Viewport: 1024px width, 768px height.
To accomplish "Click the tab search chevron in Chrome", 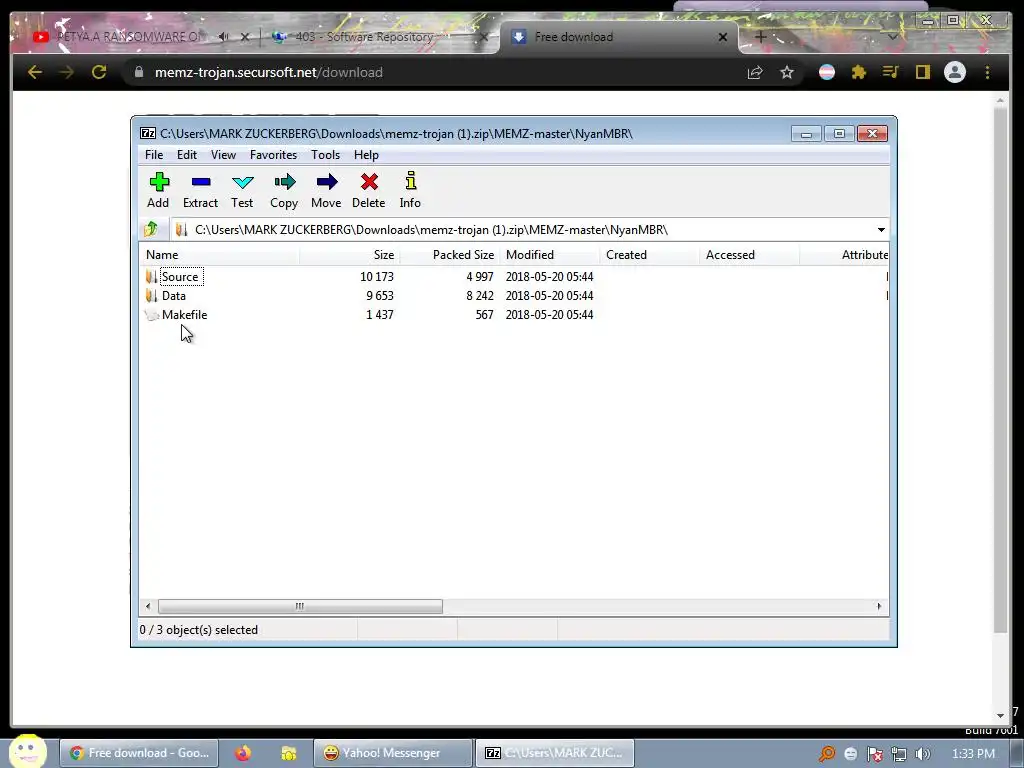I will [893, 37].
